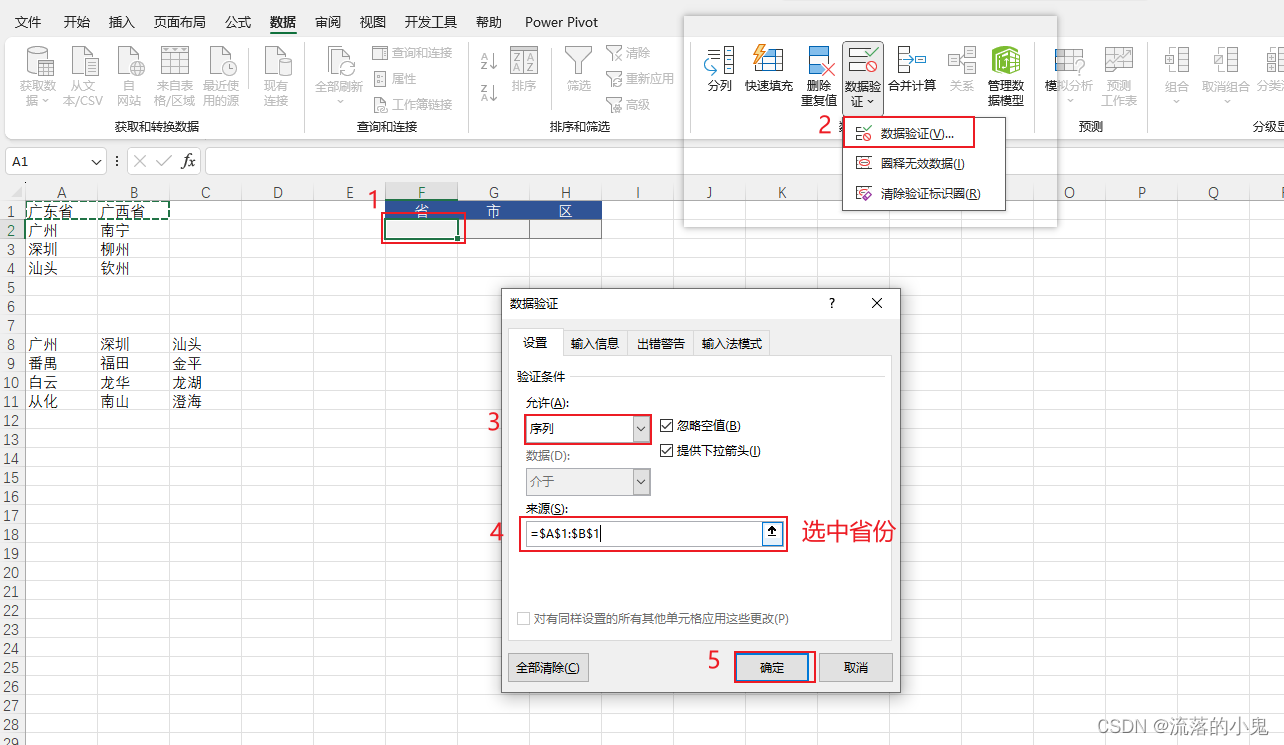Click the fx insert function icon
Screen dimensions: 1284x745
tap(188, 161)
